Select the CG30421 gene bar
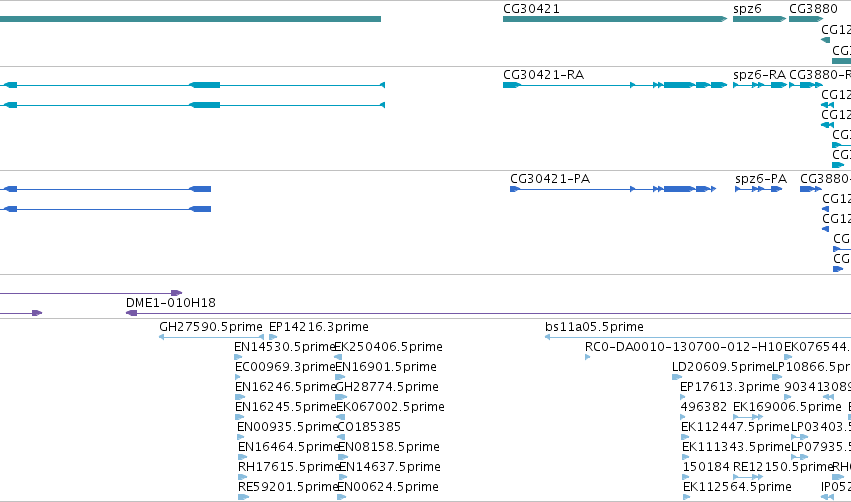851x502 pixels. (615, 19)
